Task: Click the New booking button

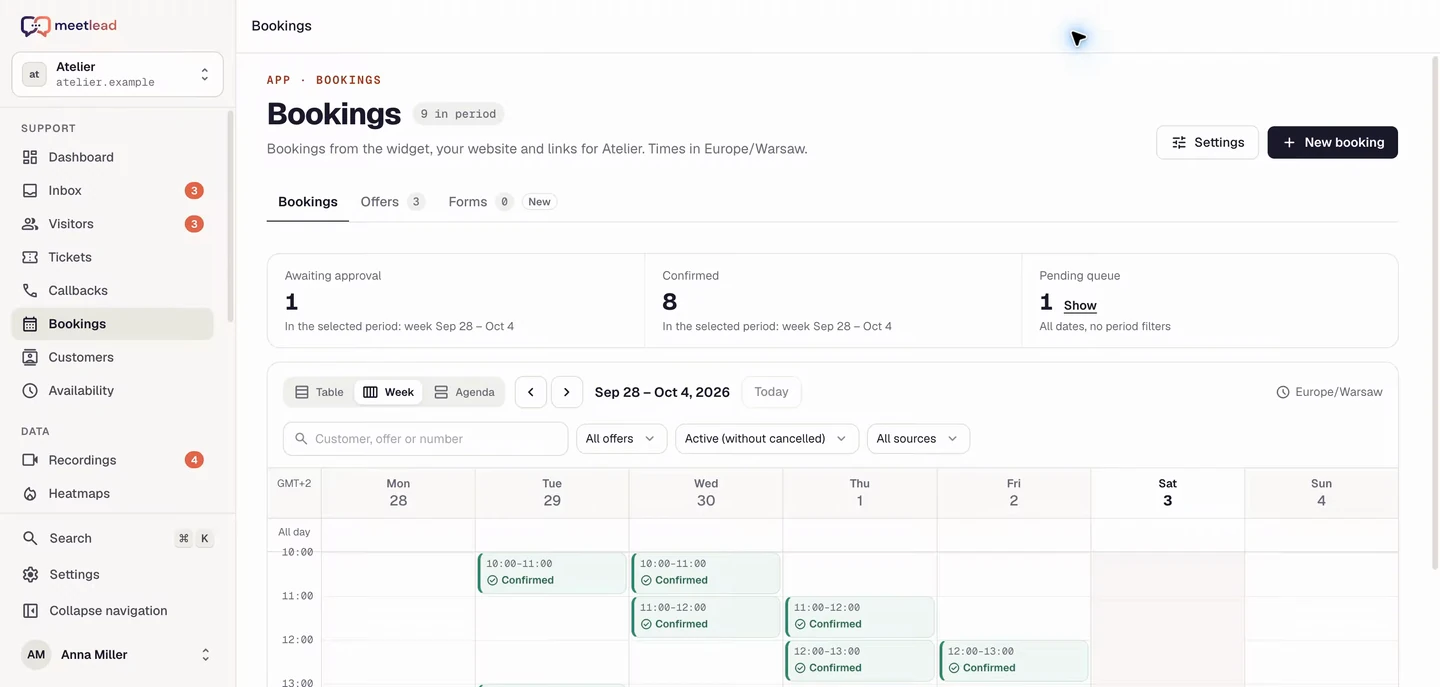Action: coord(1332,142)
